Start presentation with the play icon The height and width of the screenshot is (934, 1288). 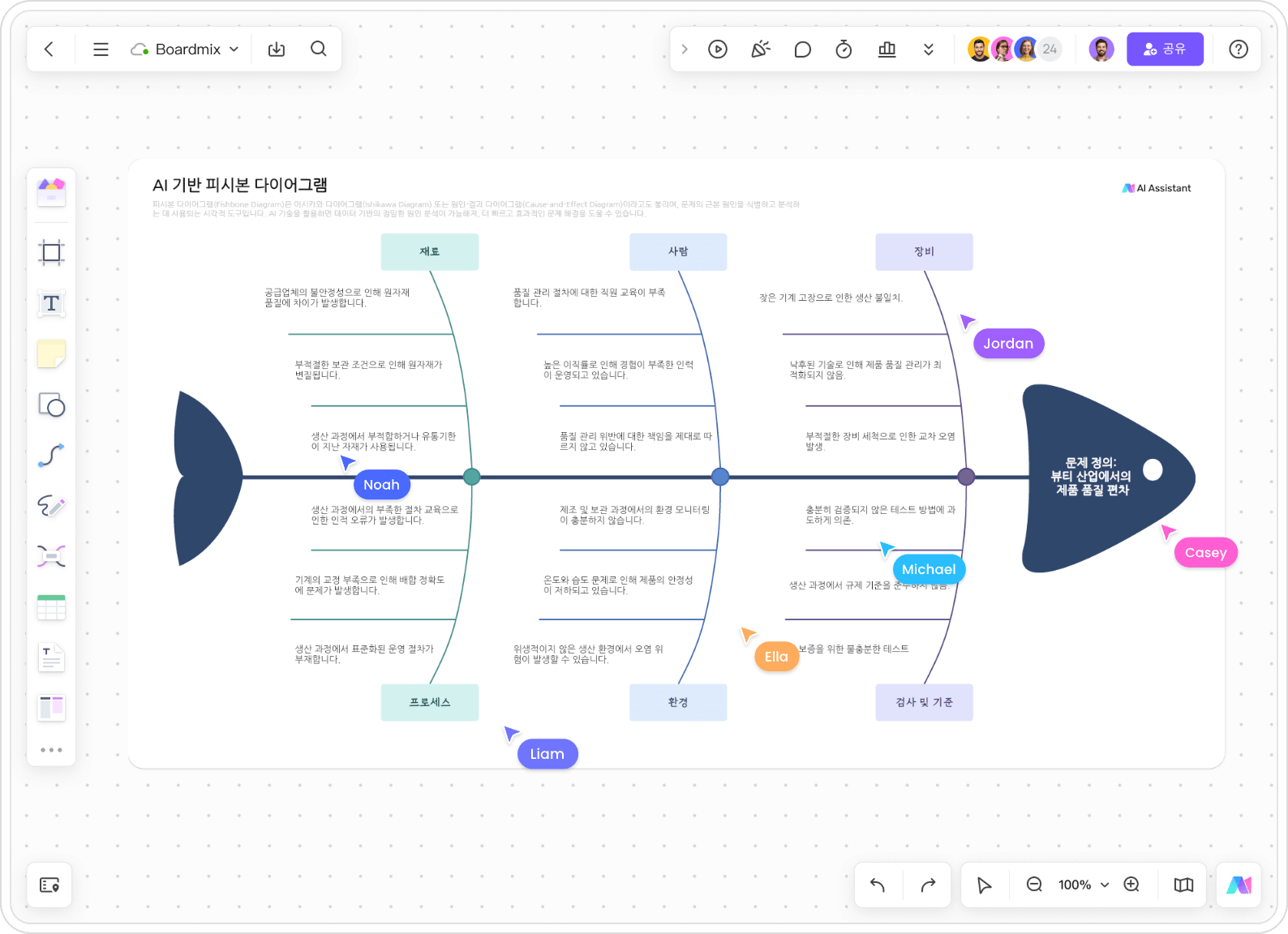point(718,49)
